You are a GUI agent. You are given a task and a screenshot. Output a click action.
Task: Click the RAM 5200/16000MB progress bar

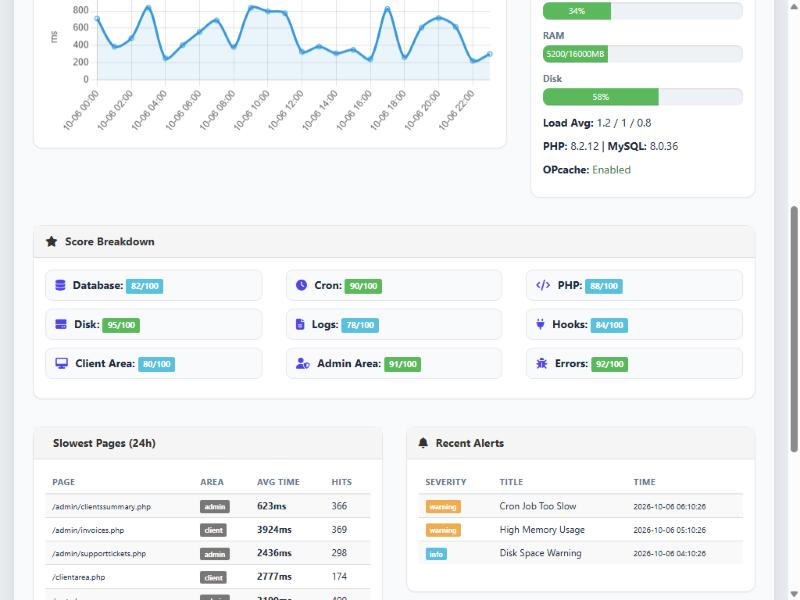643,54
